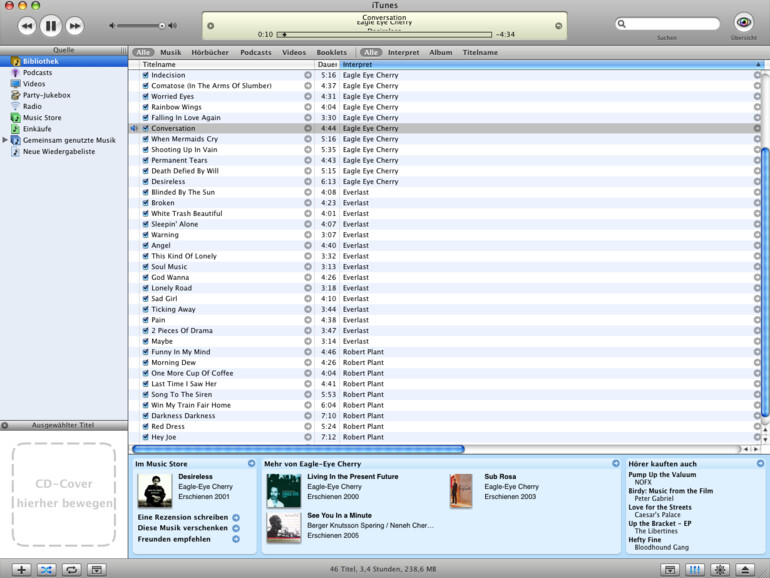Click the speaker icon next to Conversation
Image resolution: width=770 pixels, height=578 pixels.
point(134,128)
